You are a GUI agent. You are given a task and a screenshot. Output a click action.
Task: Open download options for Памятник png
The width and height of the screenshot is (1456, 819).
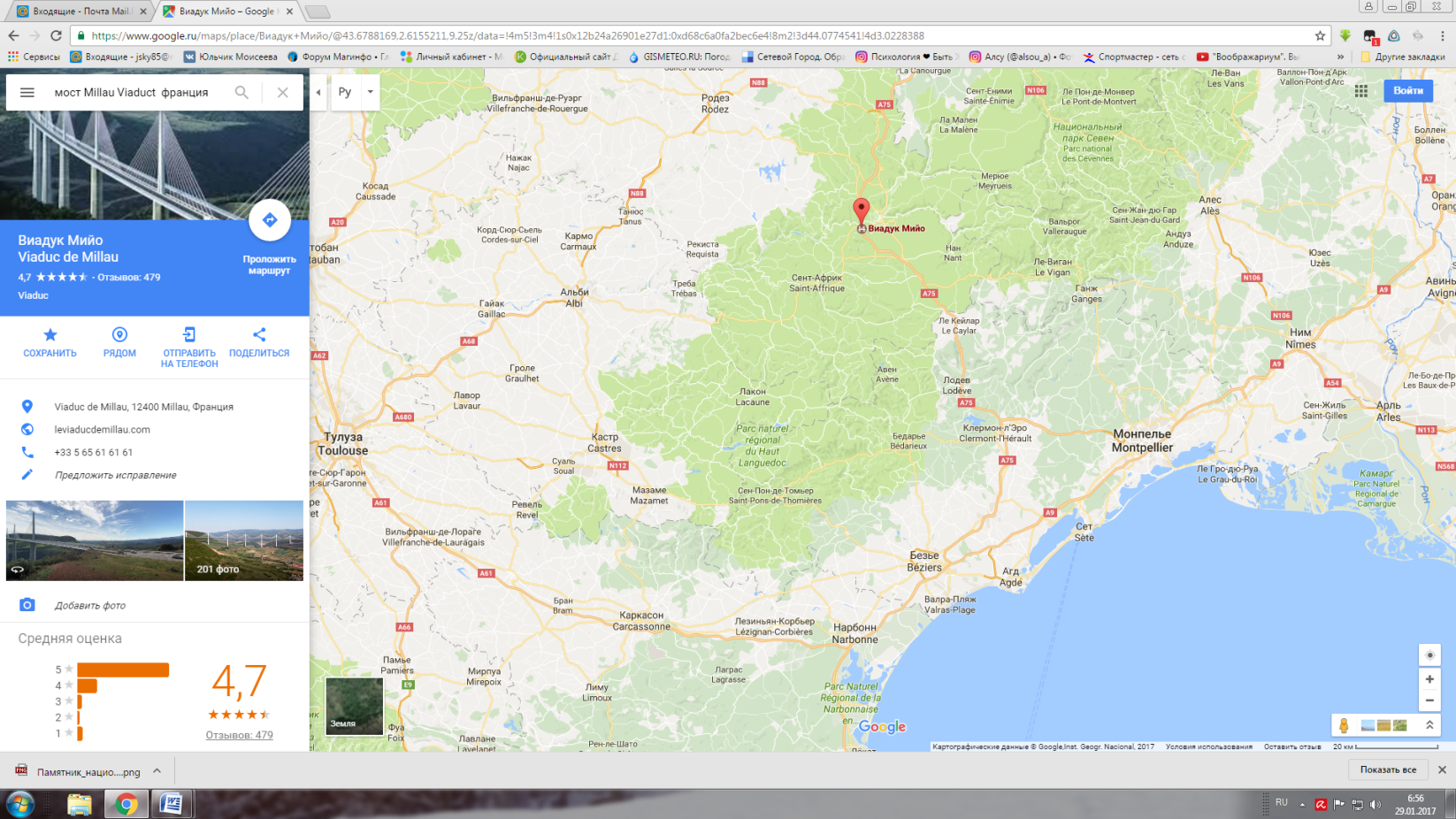point(157,771)
